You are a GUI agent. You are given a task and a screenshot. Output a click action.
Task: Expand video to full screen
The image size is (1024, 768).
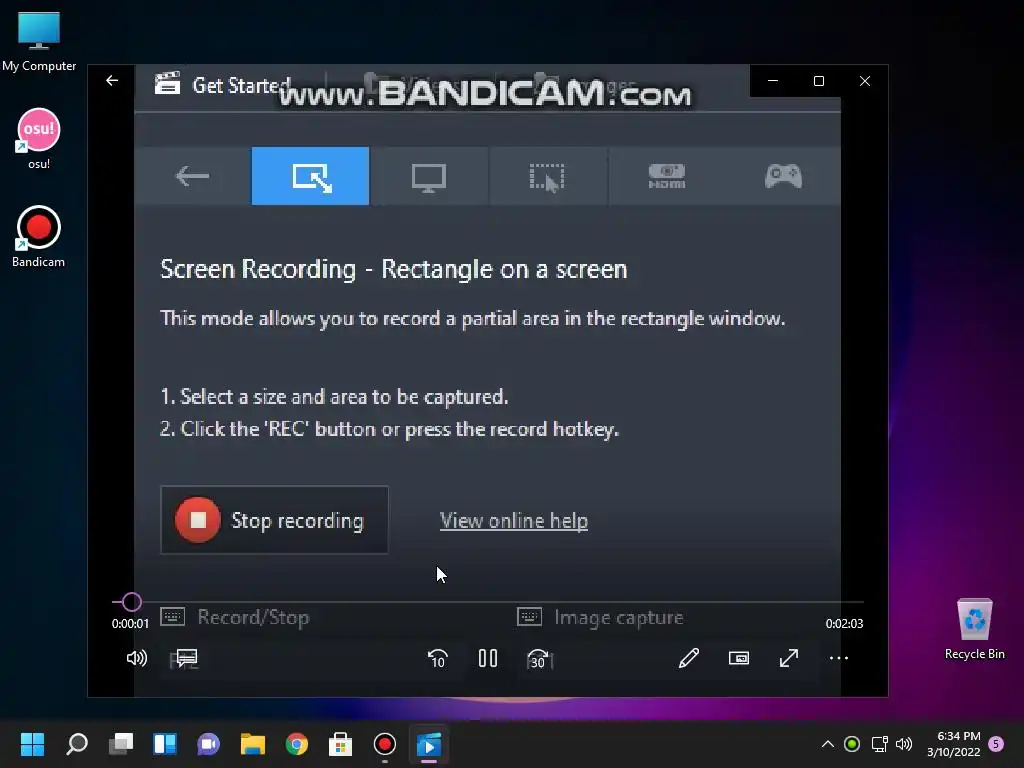tap(789, 658)
